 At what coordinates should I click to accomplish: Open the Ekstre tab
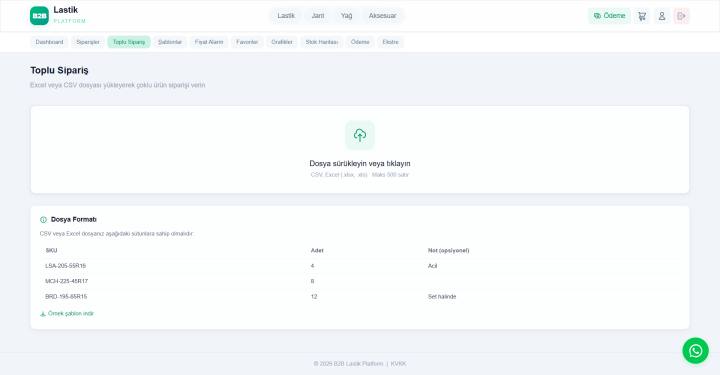390,42
